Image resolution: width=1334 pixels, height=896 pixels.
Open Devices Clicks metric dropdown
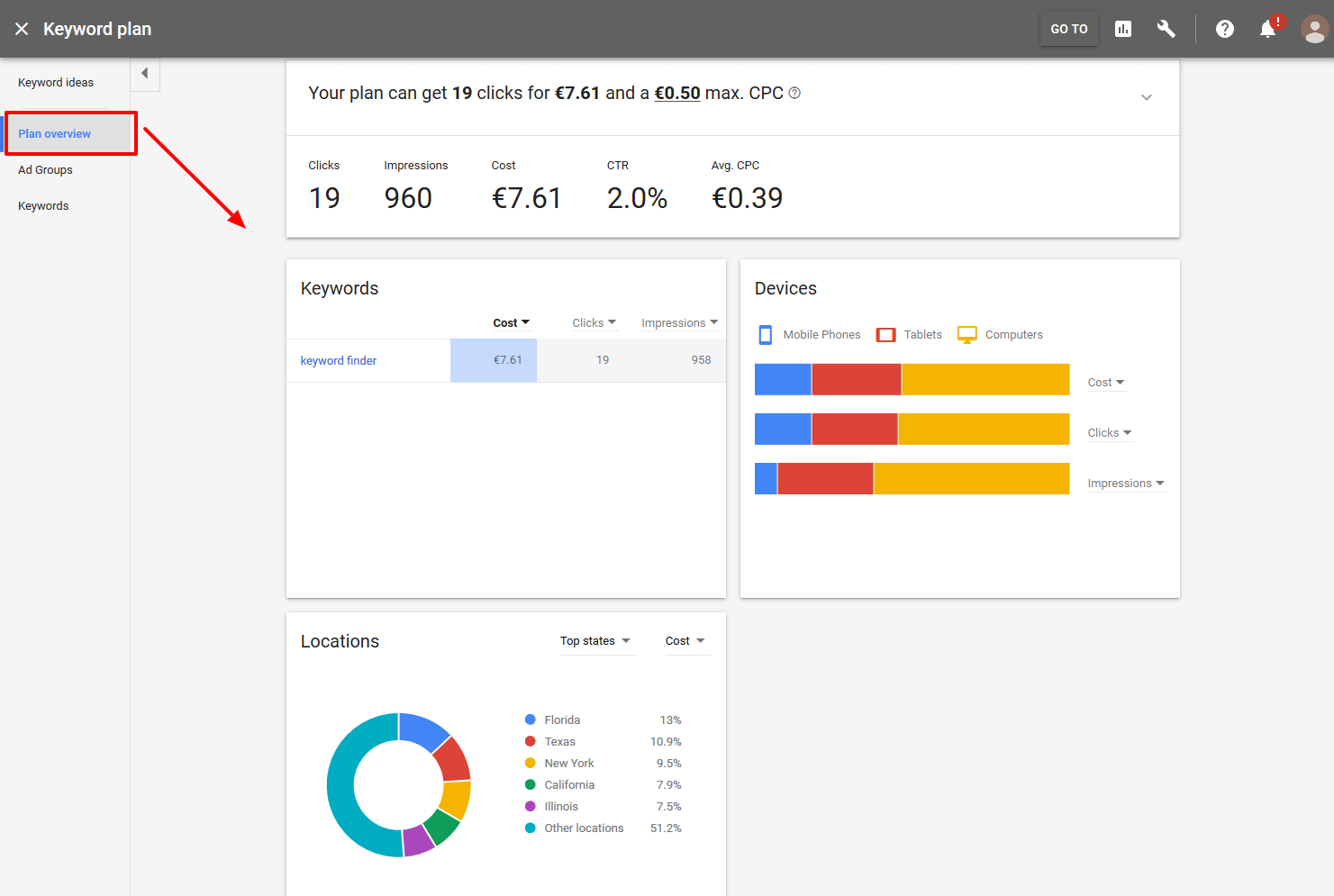[1110, 433]
